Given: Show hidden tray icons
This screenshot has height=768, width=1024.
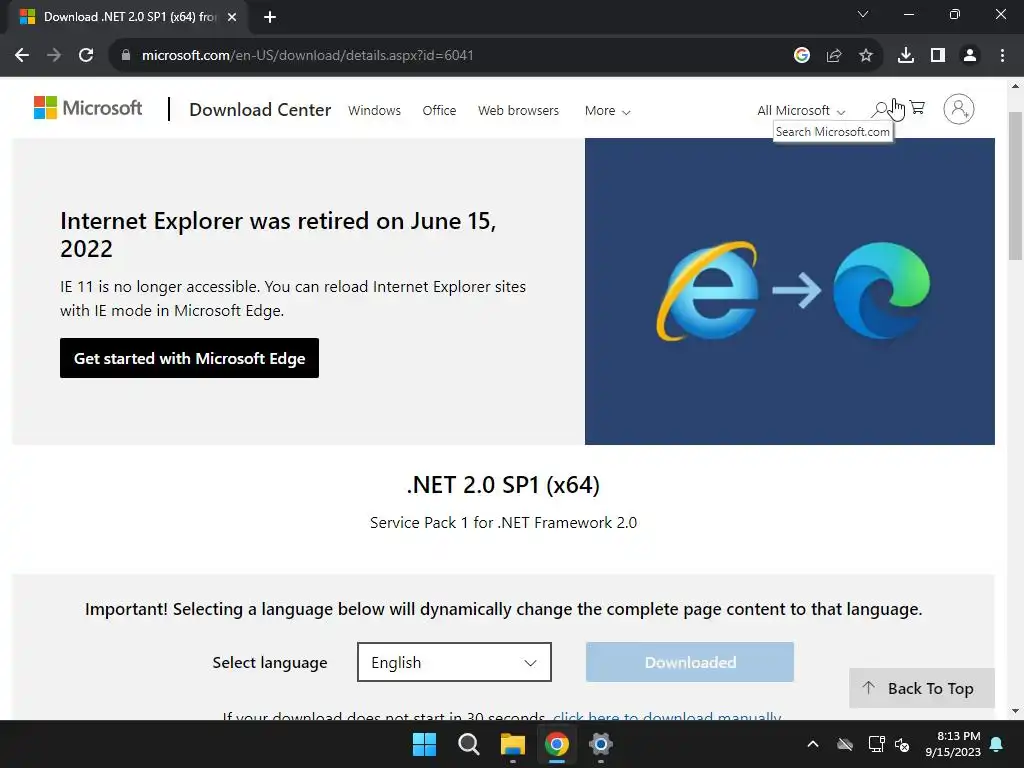Looking at the screenshot, I should 813,744.
